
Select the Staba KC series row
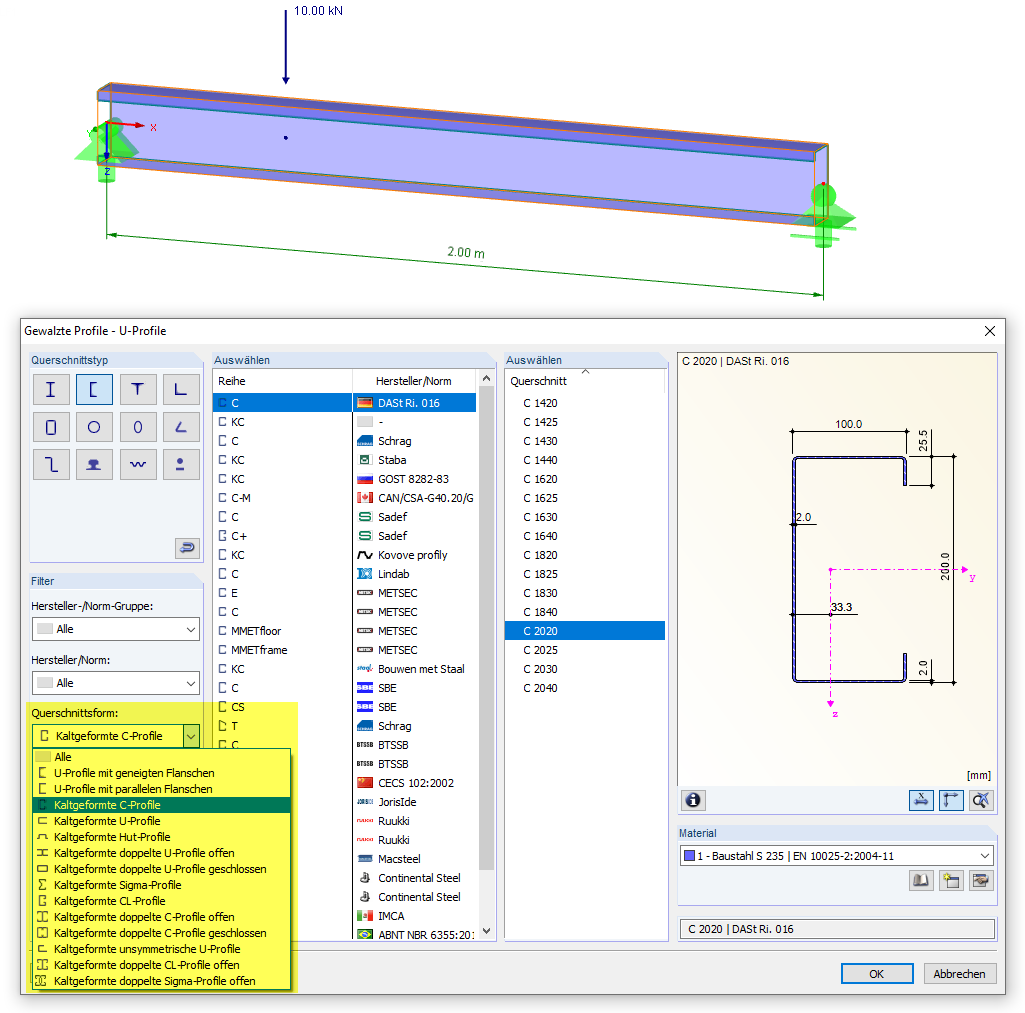(345, 460)
